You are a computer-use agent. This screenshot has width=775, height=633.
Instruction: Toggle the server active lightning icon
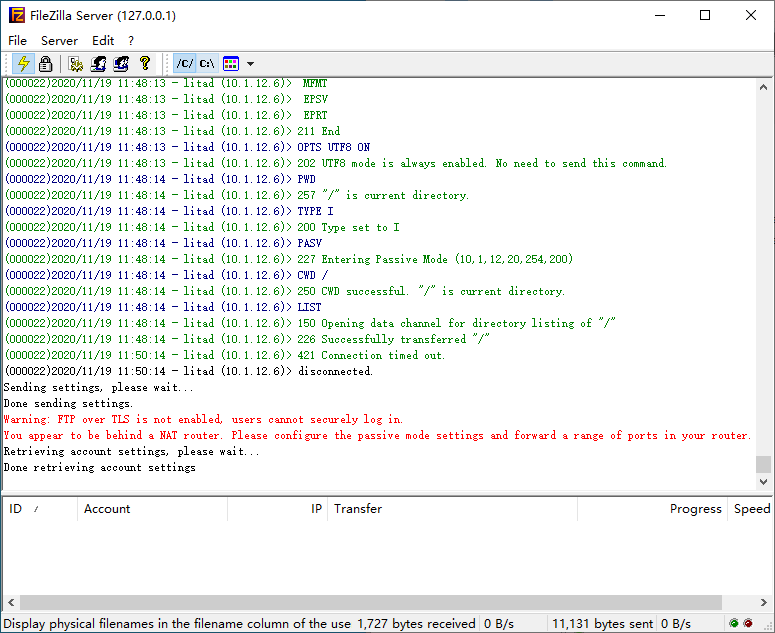click(x=23, y=63)
